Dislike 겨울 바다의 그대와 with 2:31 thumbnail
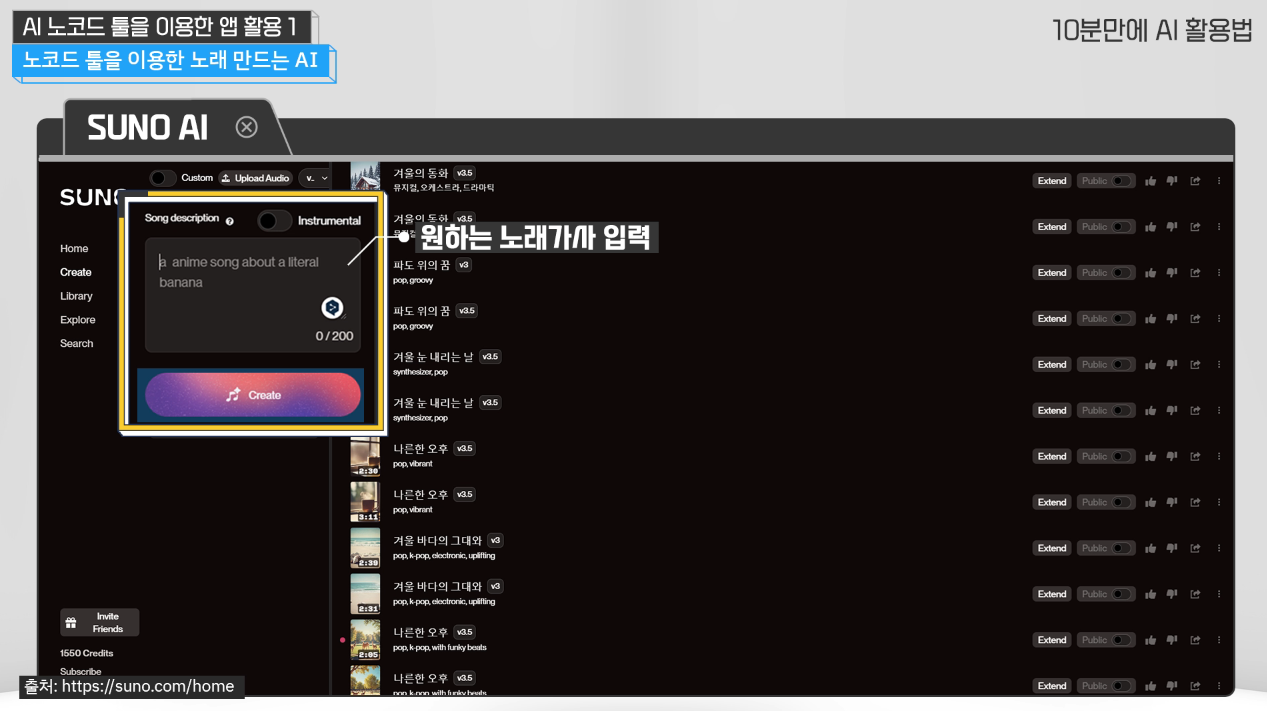The height and width of the screenshot is (711, 1267). (1172, 595)
